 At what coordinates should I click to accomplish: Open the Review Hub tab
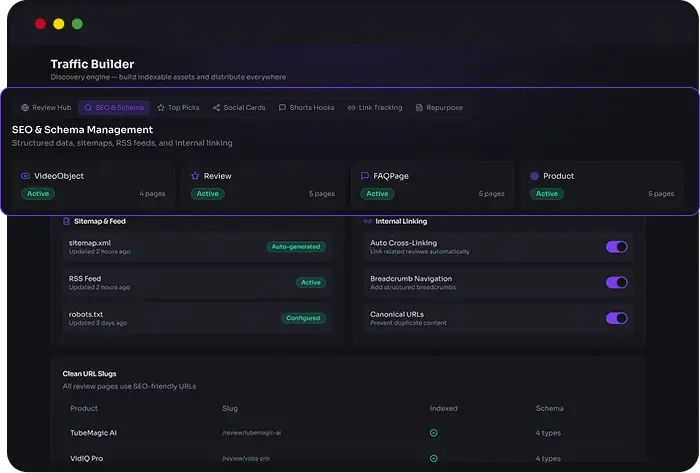pyautogui.click(x=46, y=108)
